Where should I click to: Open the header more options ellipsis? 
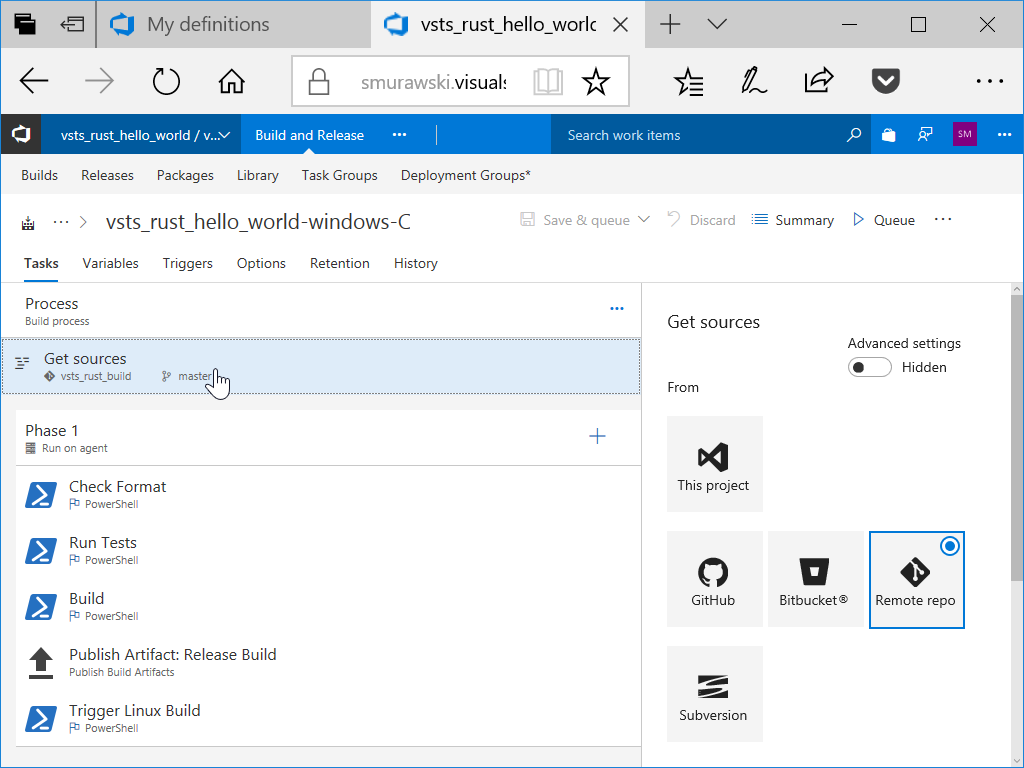(1004, 135)
